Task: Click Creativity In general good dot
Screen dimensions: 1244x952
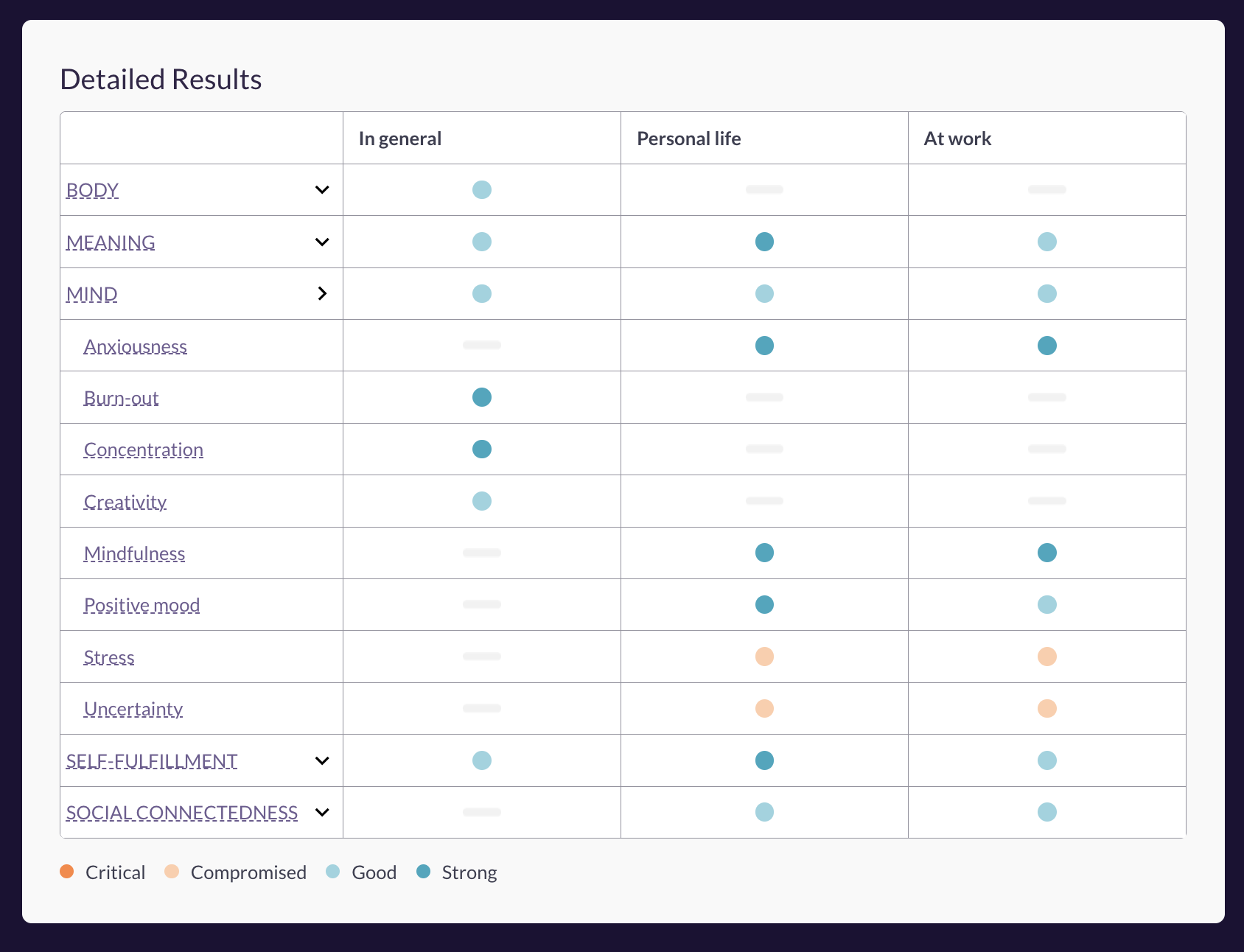Action: 481,501
